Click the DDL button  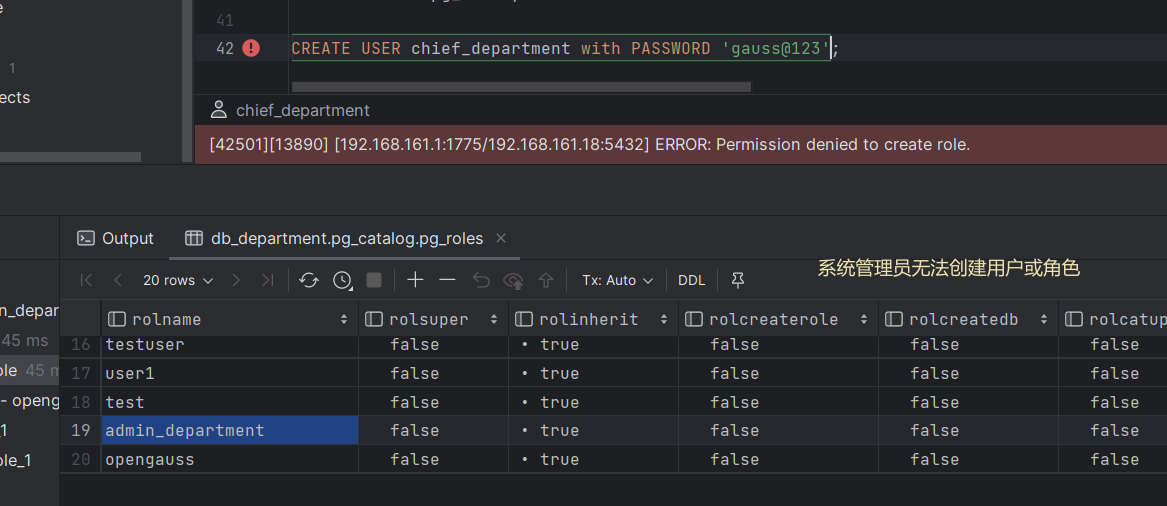click(x=691, y=281)
